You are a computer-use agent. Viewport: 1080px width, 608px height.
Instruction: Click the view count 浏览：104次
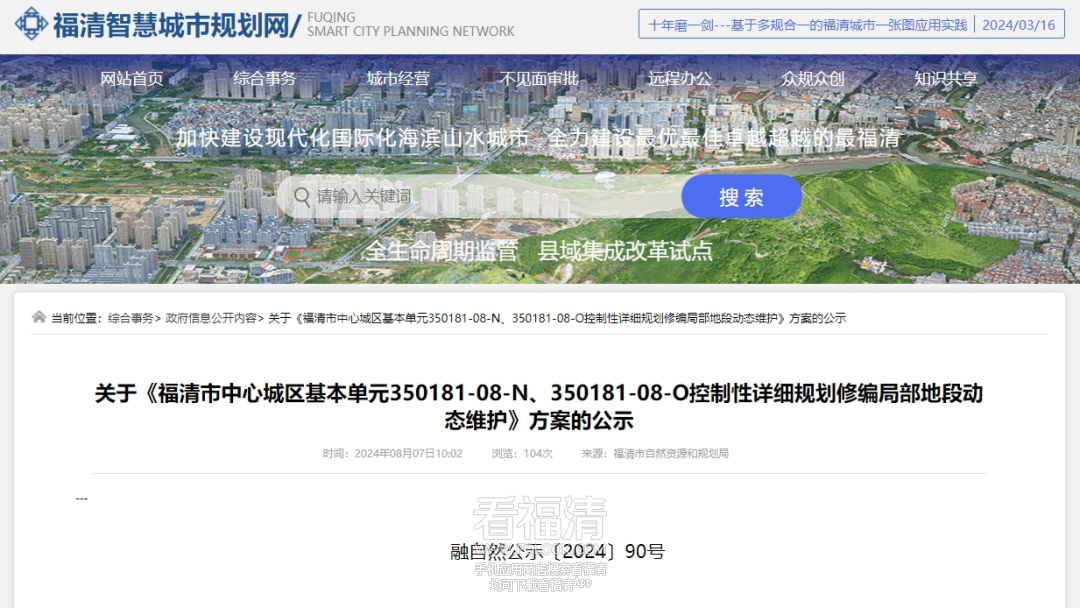pos(522,454)
